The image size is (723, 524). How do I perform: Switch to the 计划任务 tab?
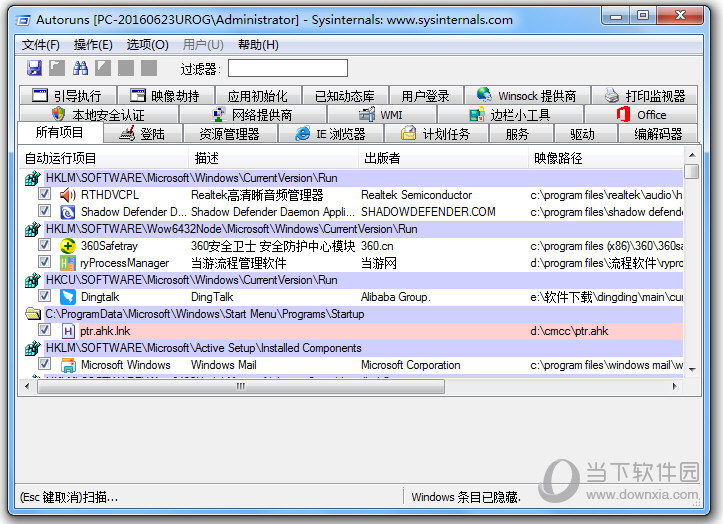(x=436, y=134)
